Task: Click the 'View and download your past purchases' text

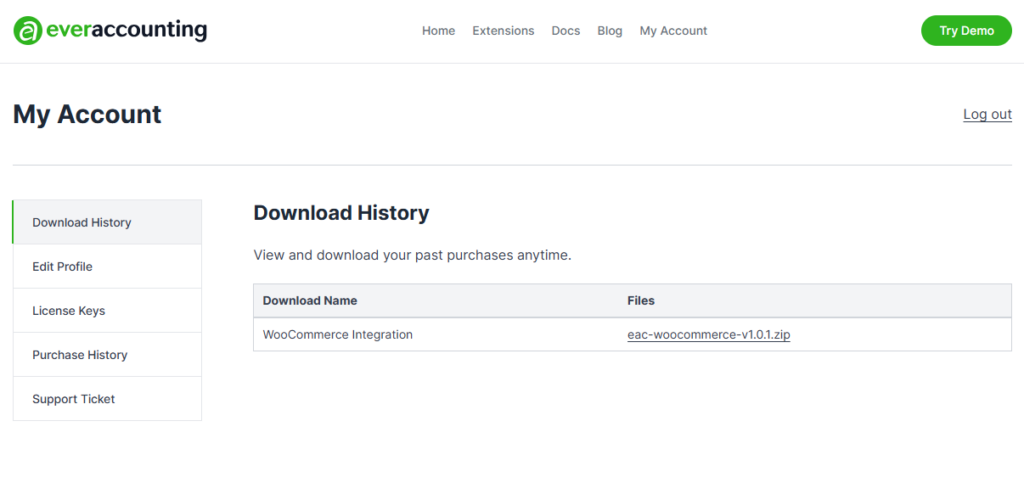Action: 412,255
